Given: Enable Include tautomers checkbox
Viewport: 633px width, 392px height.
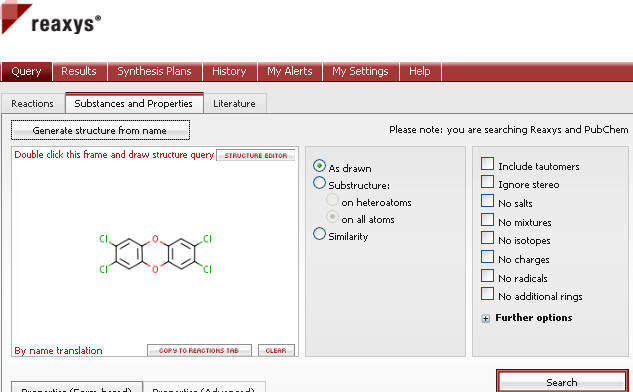Looking at the screenshot, I should coord(487,164).
